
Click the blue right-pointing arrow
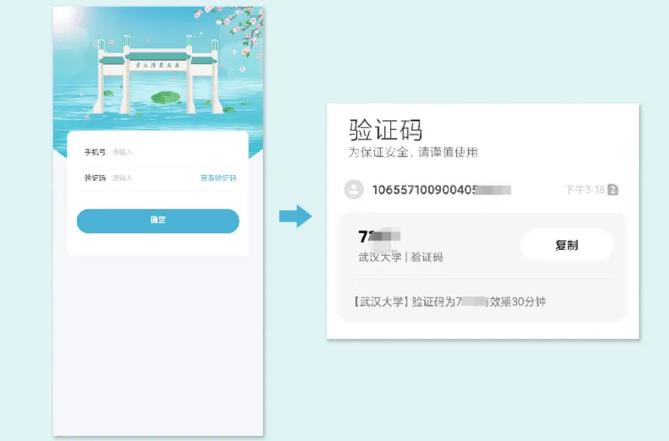296,216
